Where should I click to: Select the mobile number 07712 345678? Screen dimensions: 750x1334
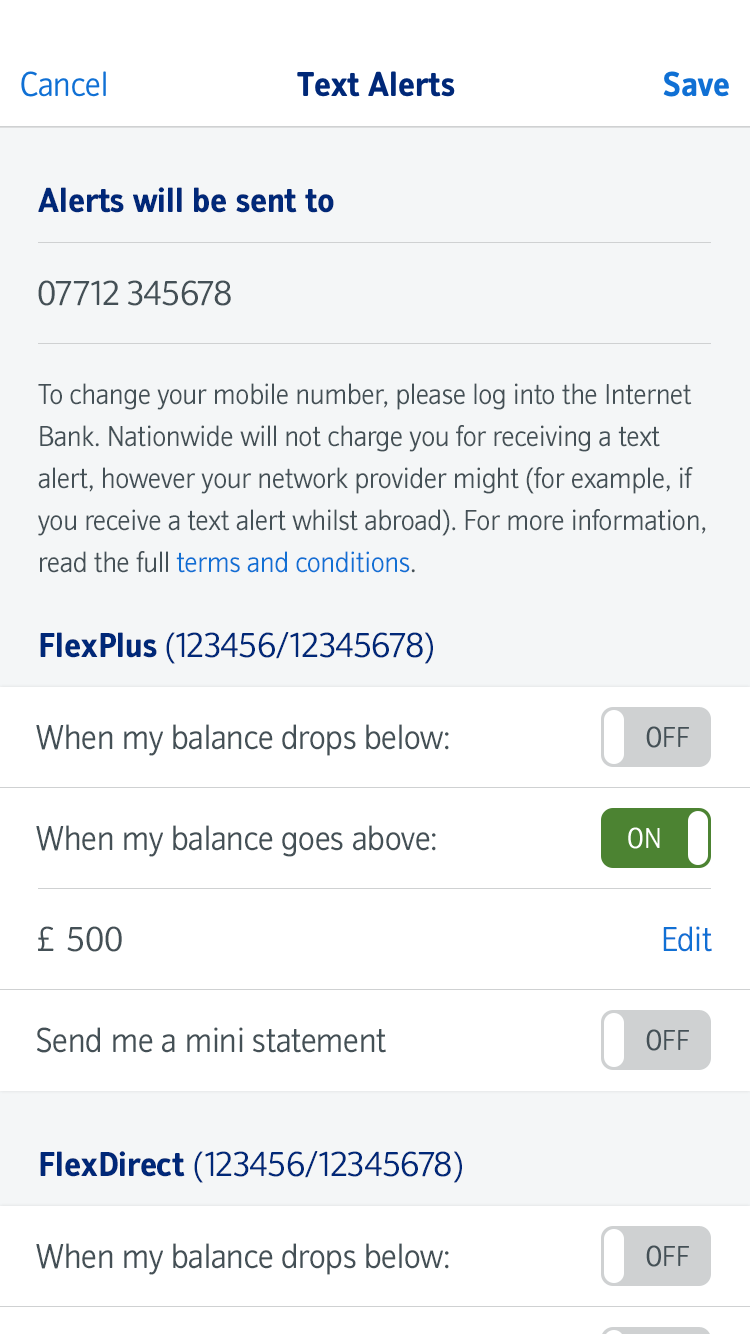point(135,294)
